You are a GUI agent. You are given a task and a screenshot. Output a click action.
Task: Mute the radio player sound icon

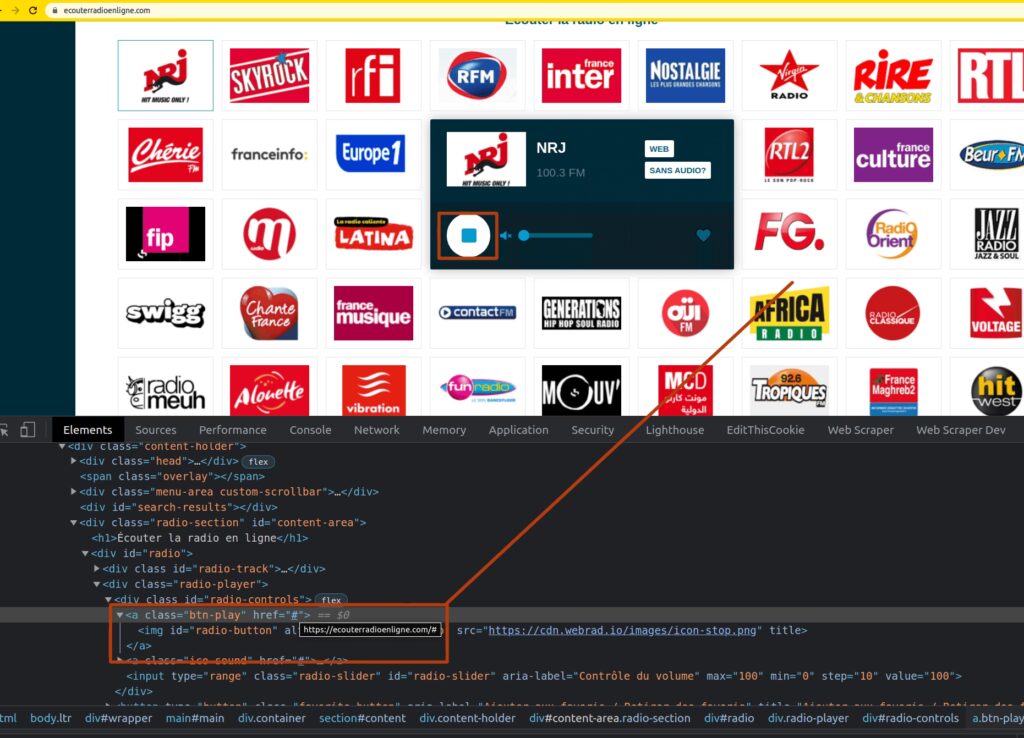tap(506, 236)
